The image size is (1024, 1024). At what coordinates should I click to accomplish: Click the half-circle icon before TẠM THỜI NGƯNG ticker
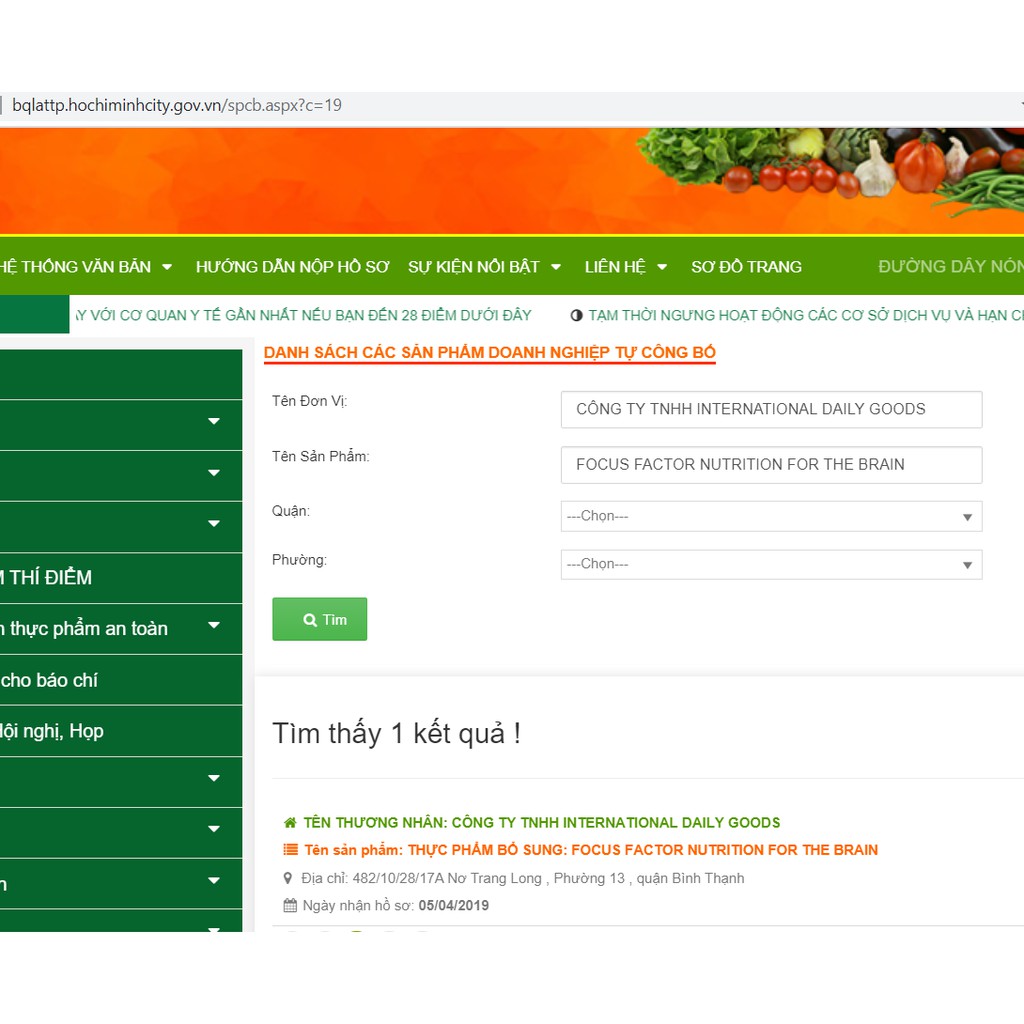[x=576, y=315]
